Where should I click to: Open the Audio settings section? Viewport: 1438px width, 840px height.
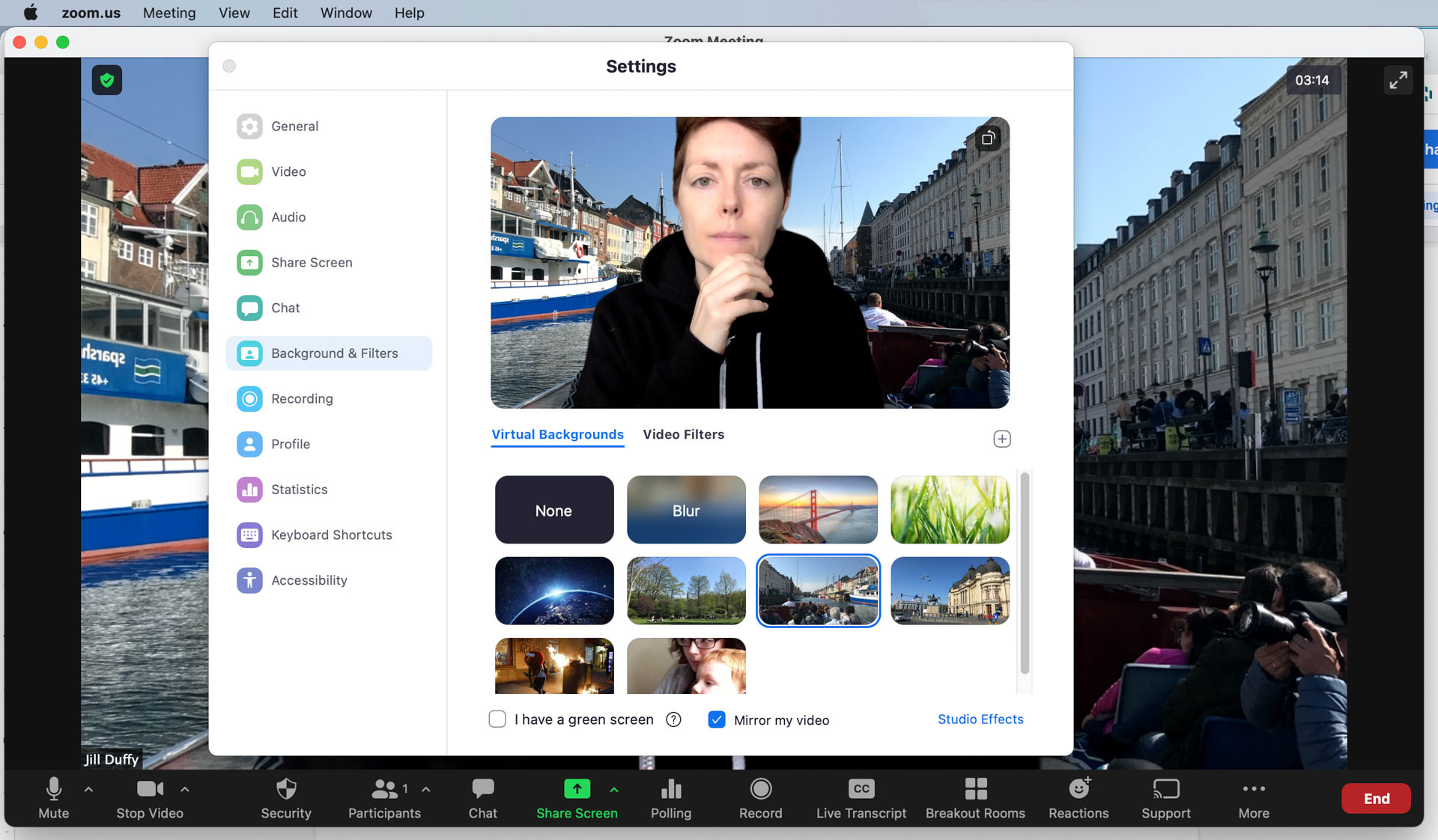coord(329,217)
